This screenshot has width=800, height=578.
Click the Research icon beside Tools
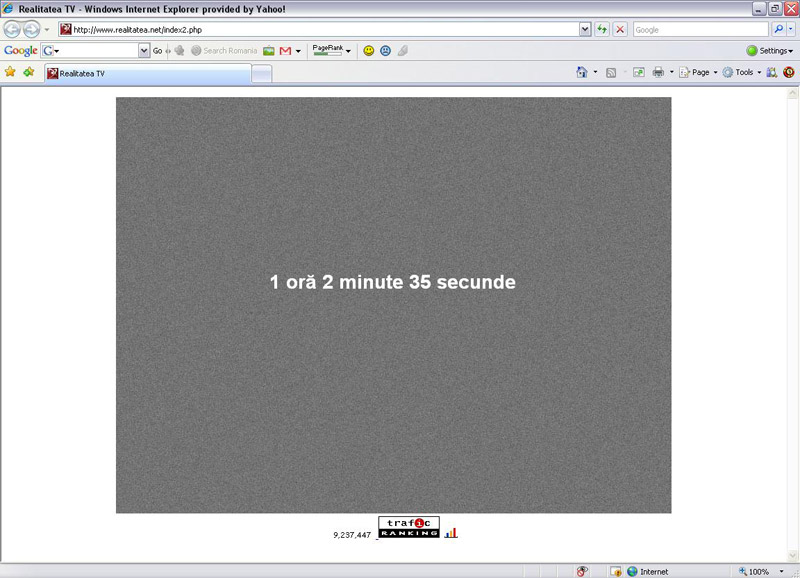click(x=772, y=72)
